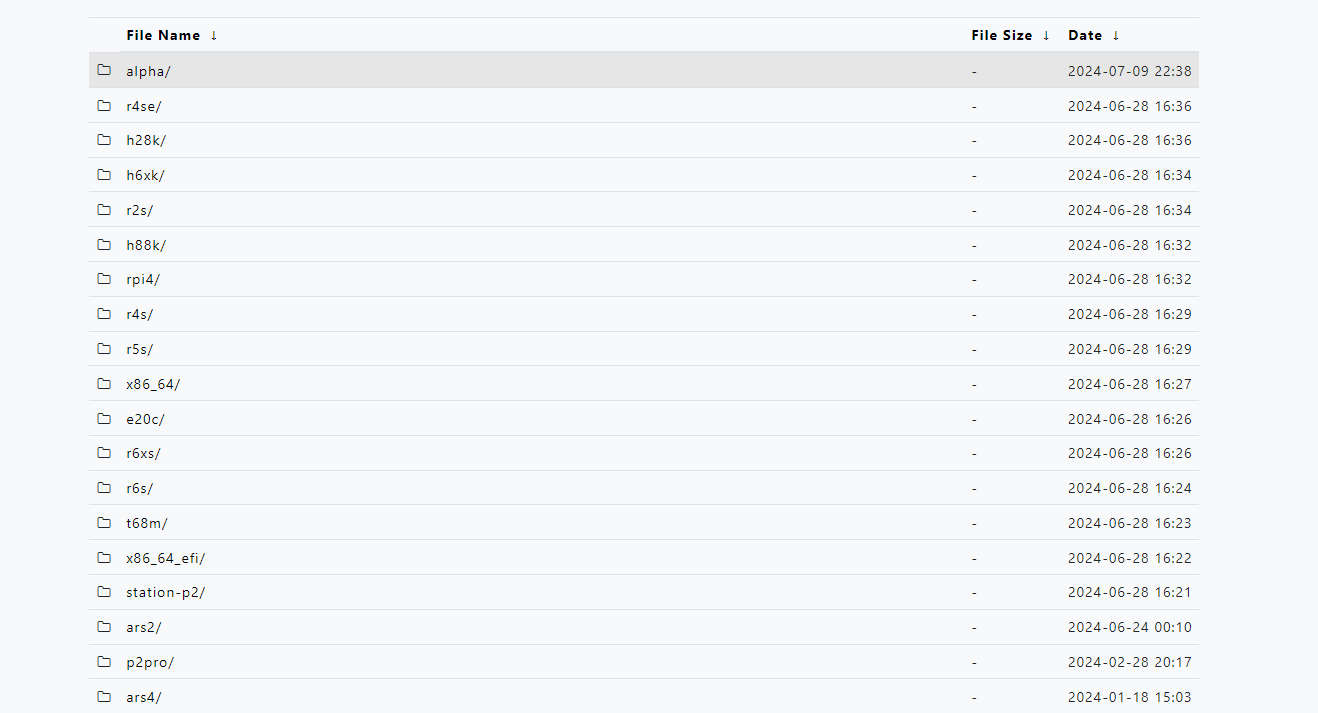
Task: Click the folder icon next to station-p2/
Action: [104, 592]
